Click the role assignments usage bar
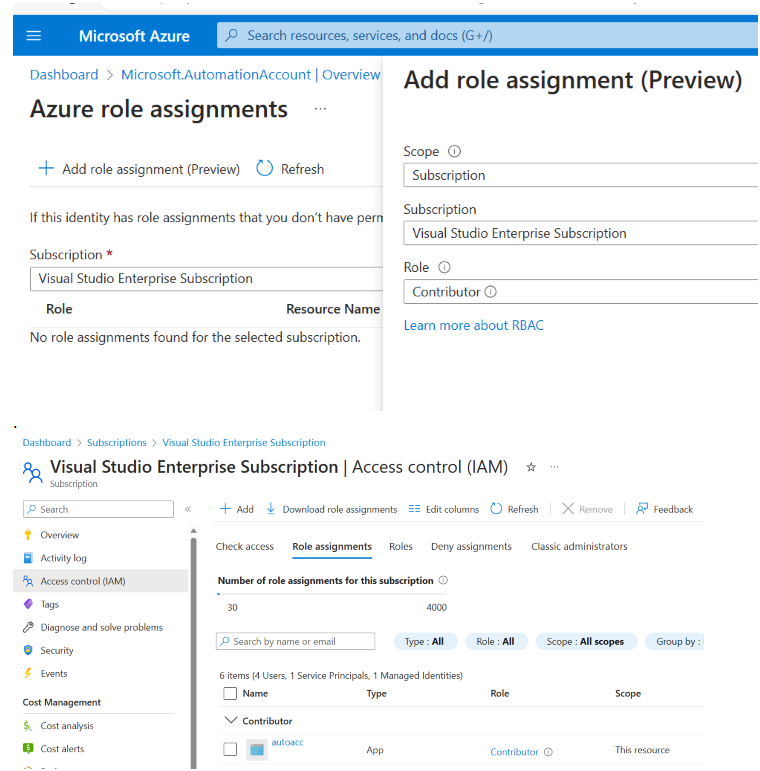760x771 pixels. click(332, 594)
